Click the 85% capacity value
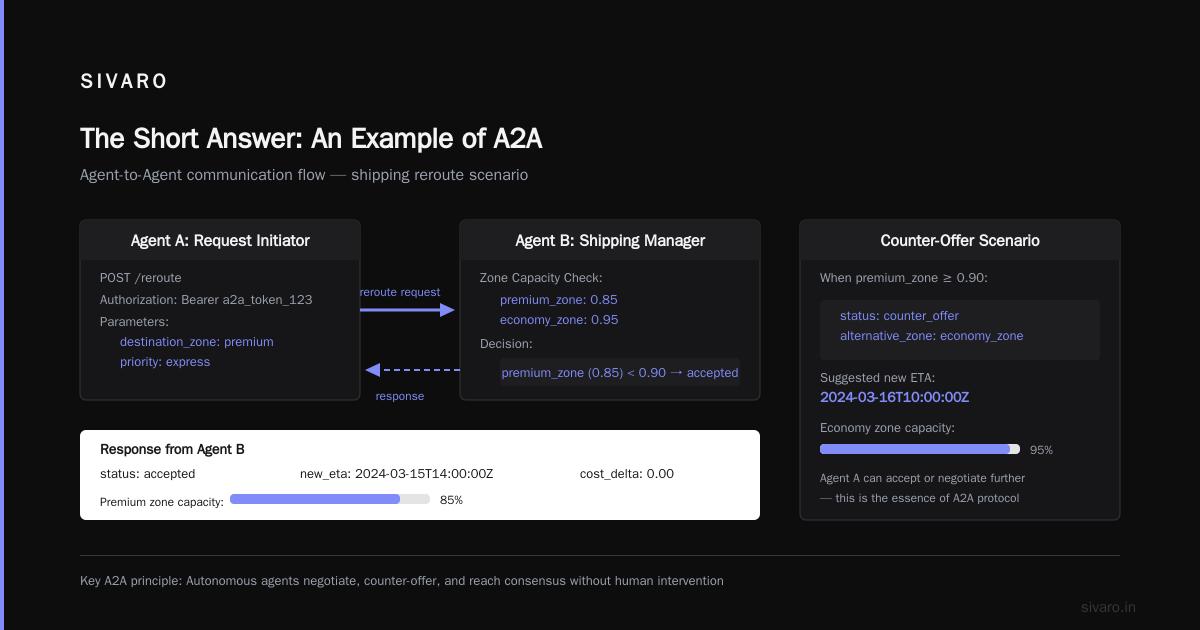This screenshot has height=630, width=1200. tap(451, 500)
